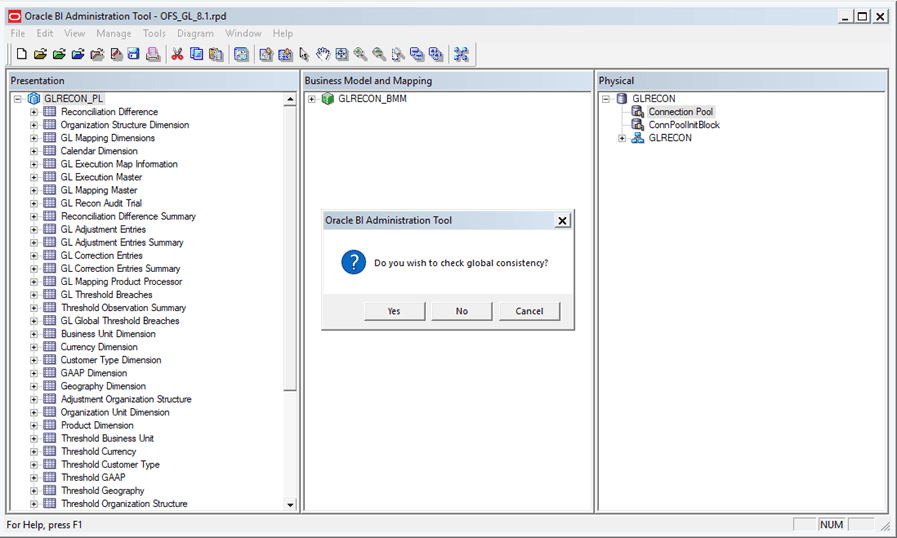
Task: Open the Tools menu
Action: point(154,33)
